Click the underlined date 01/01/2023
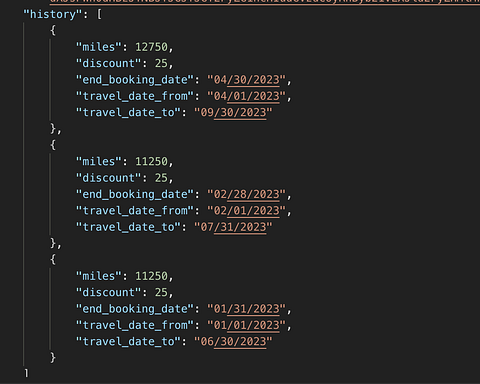 pos(247,326)
